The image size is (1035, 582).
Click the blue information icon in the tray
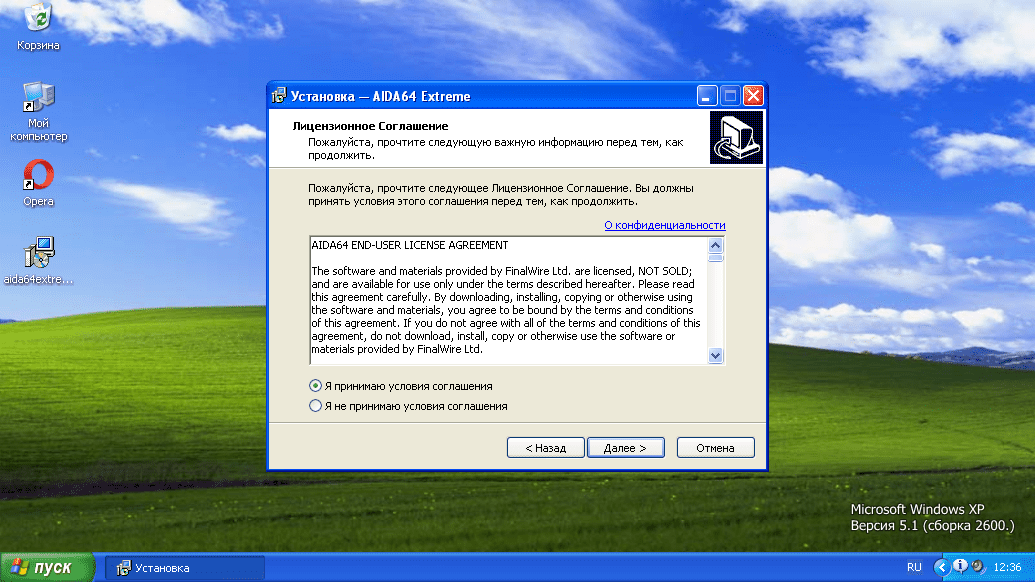click(x=960, y=566)
